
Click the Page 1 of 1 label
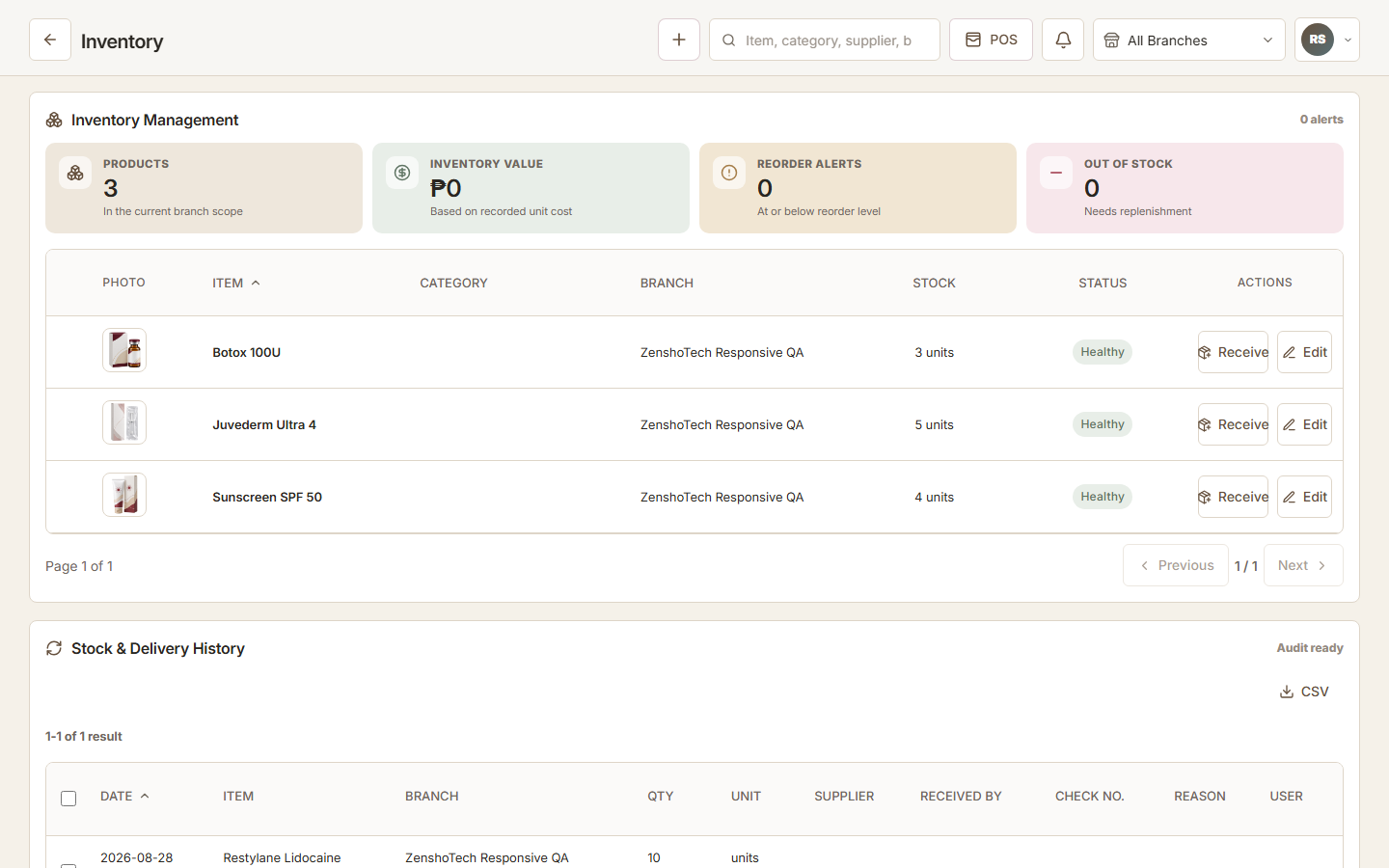click(x=79, y=566)
